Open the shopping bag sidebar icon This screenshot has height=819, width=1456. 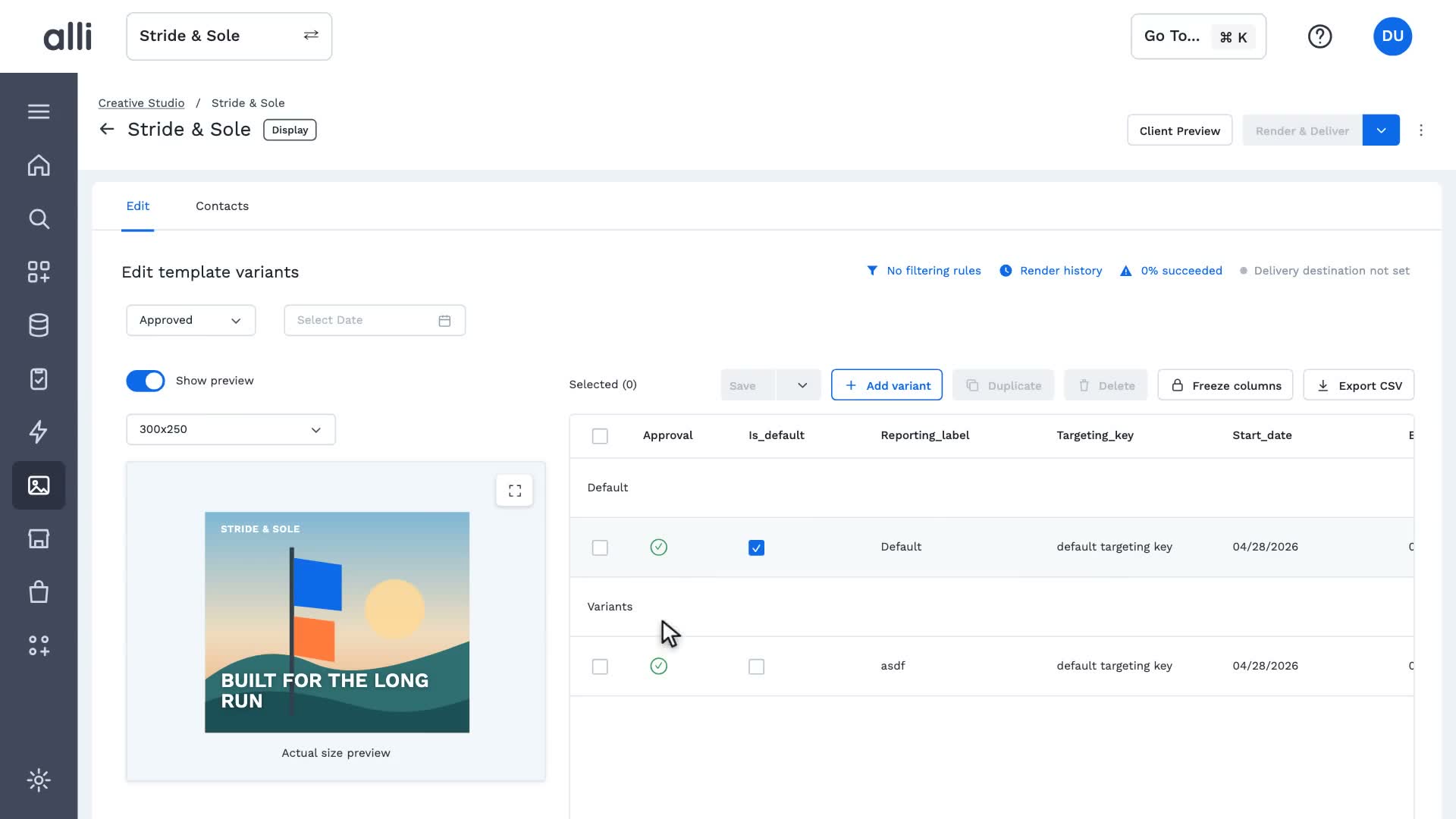coord(39,591)
